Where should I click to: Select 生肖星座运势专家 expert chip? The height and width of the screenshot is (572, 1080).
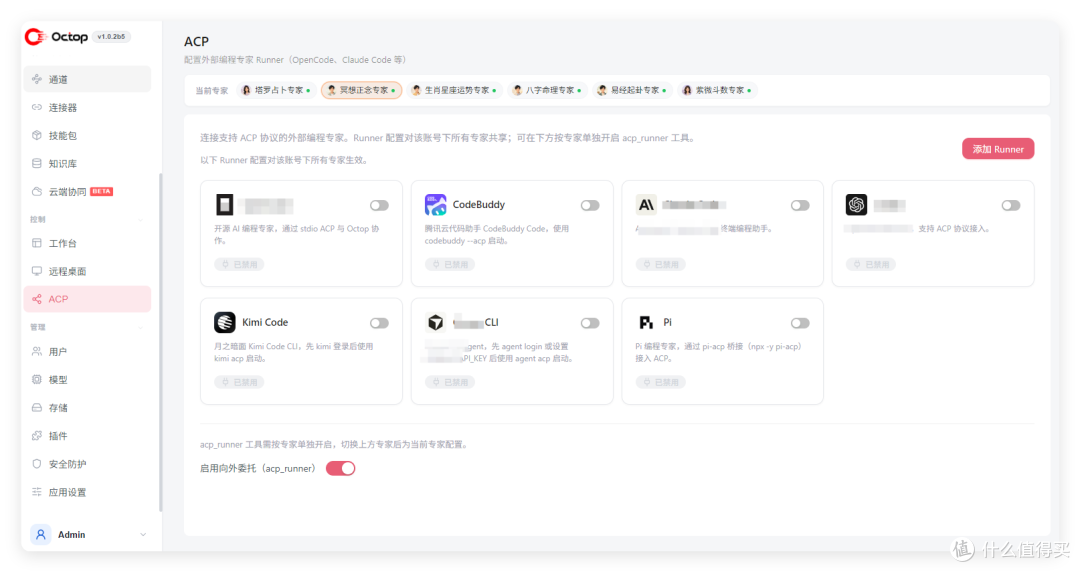453,90
